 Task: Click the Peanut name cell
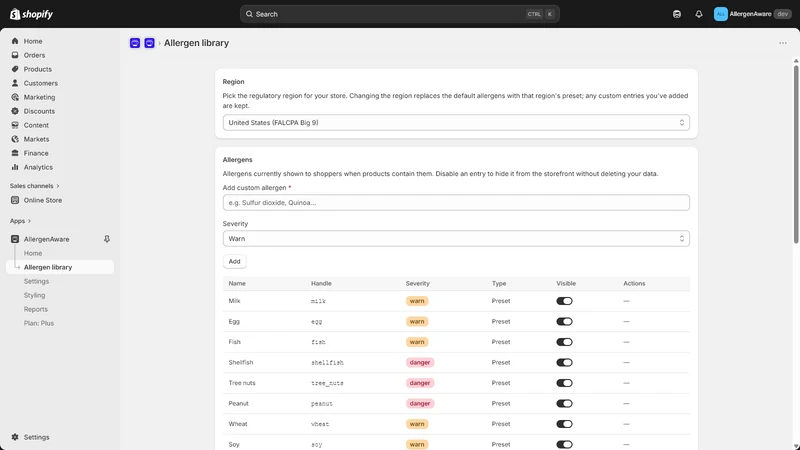coord(239,404)
